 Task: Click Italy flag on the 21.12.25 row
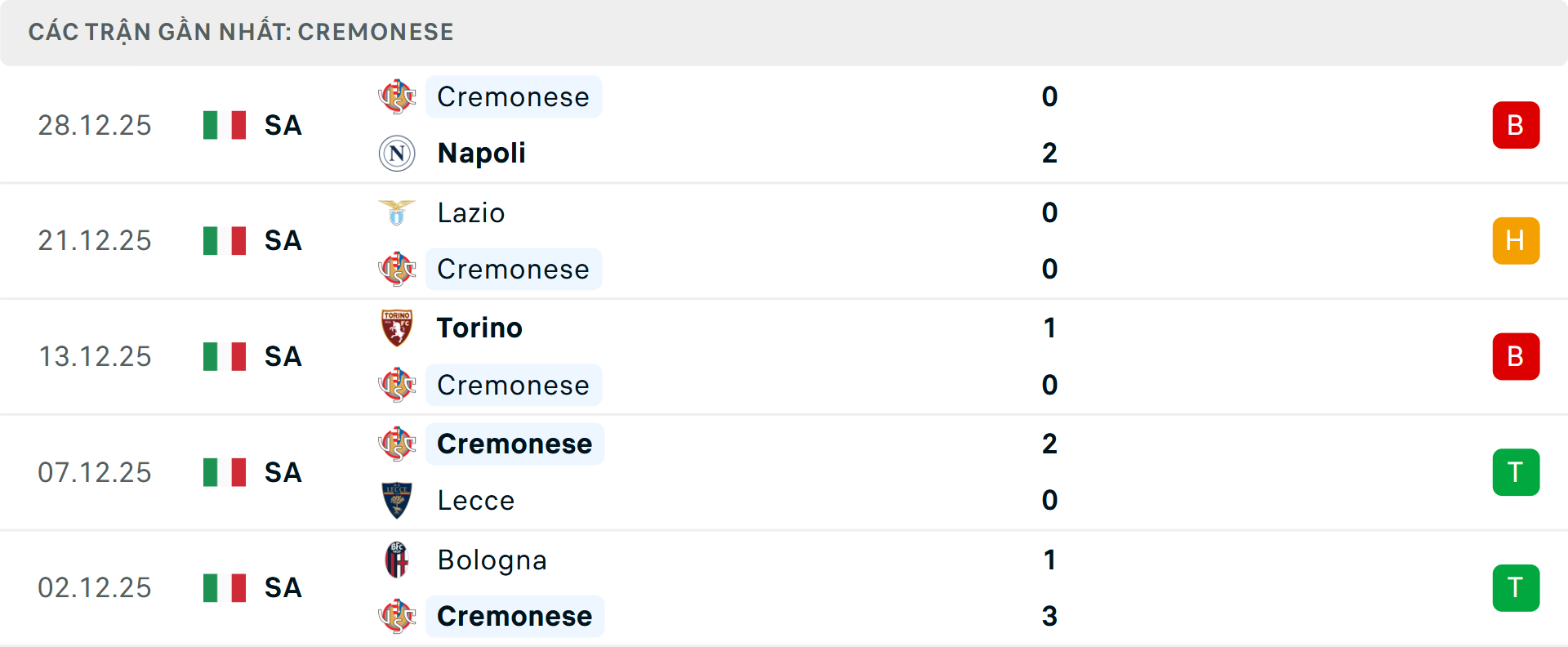tap(225, 241)
